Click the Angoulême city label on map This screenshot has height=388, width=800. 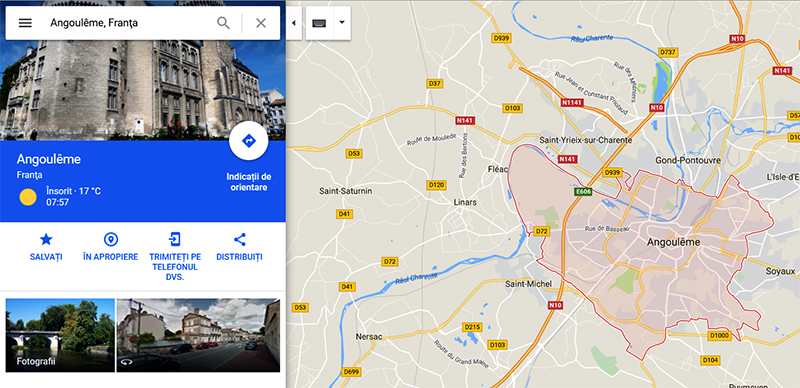pos(673,242)
